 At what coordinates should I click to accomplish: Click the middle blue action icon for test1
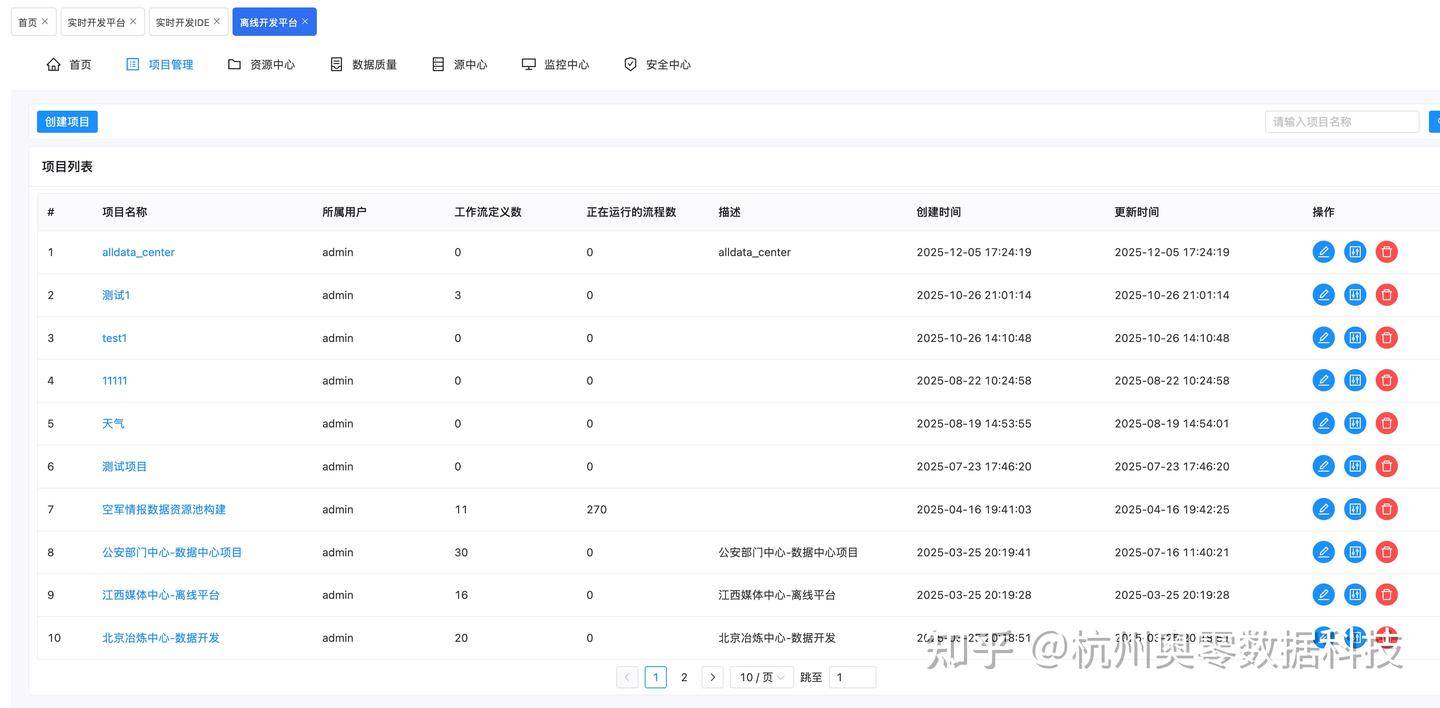1355,338
